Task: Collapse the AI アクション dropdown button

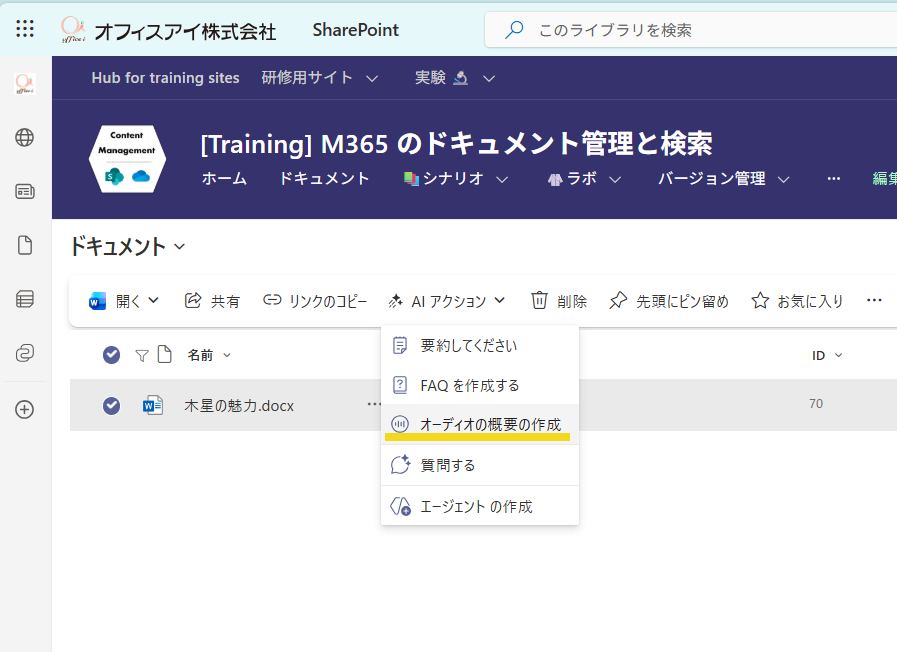Action: point(446,301)
